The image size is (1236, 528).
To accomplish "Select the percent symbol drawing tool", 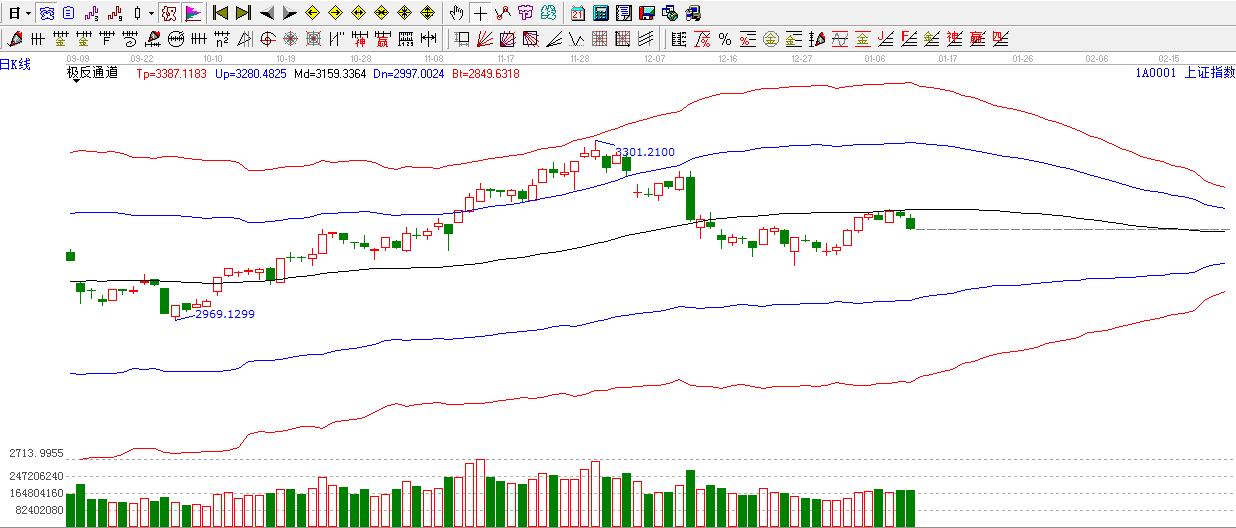I will tap(725, 39).
